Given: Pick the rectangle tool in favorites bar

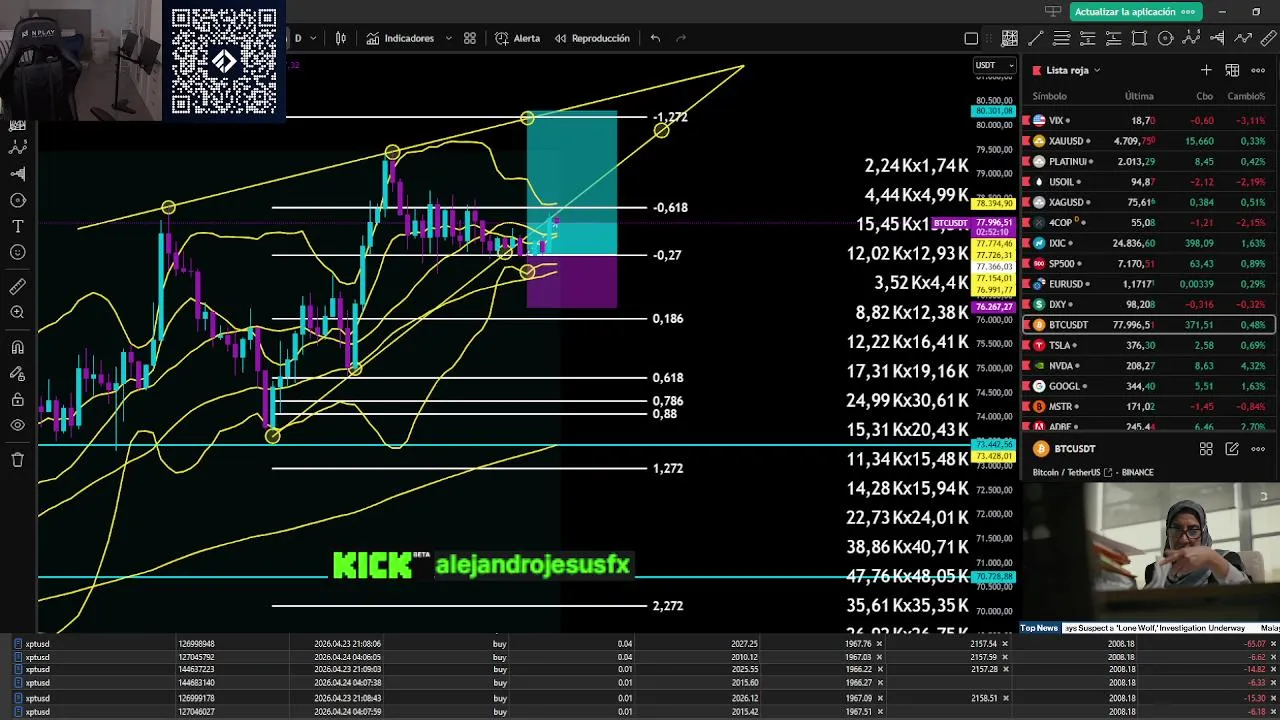Looking at the screenshot, I should (x=1139, y=39).
